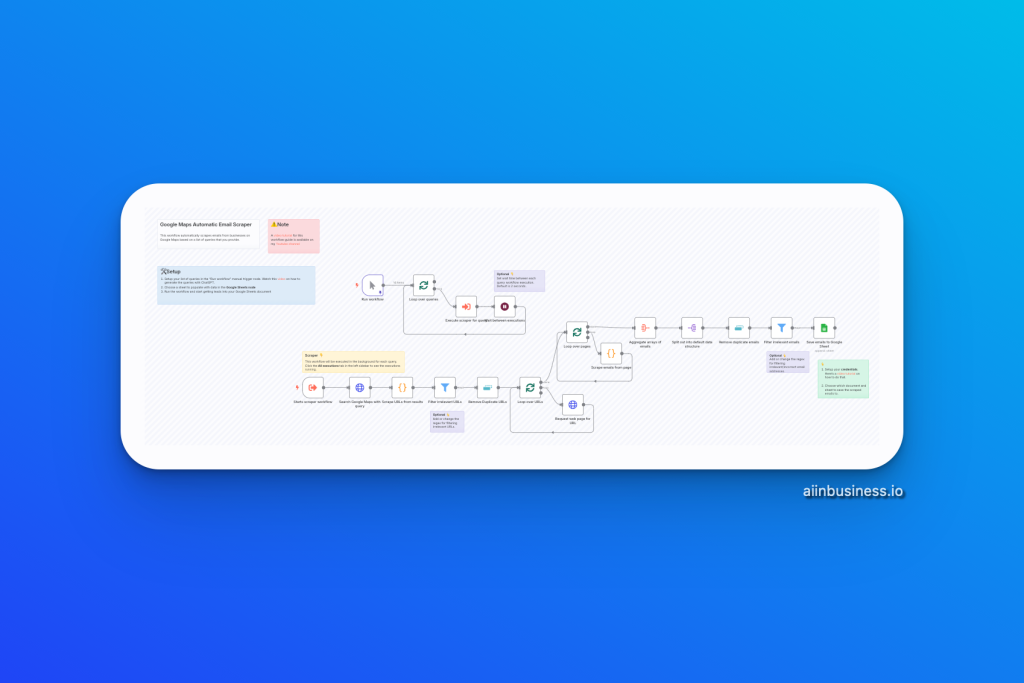Open the Scrape emails from page node
Image resolution: width=1024 pixels, height=683 pixels.
point(611,353)
